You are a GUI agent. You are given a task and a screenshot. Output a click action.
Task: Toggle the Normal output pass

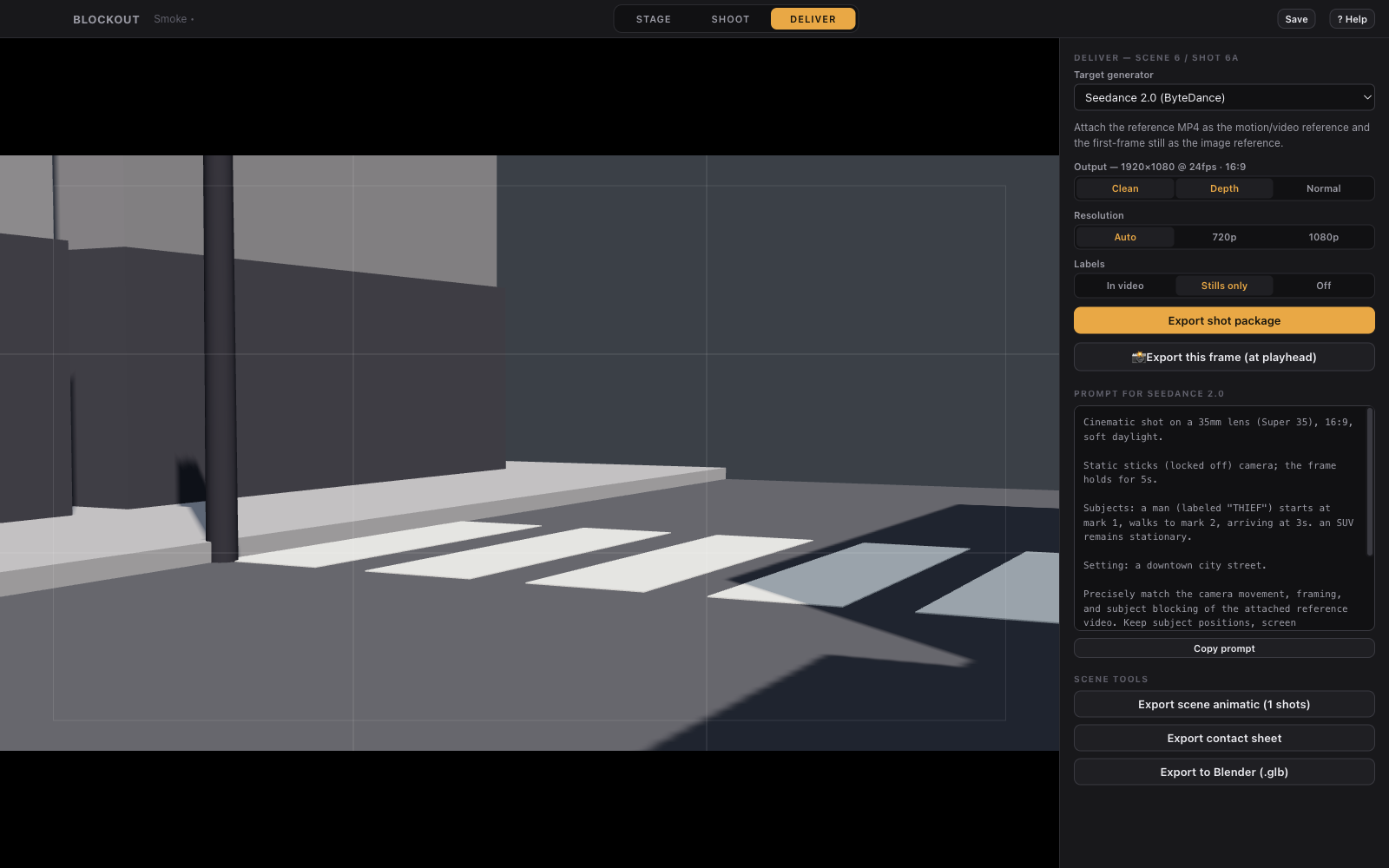click(1323, 188)
